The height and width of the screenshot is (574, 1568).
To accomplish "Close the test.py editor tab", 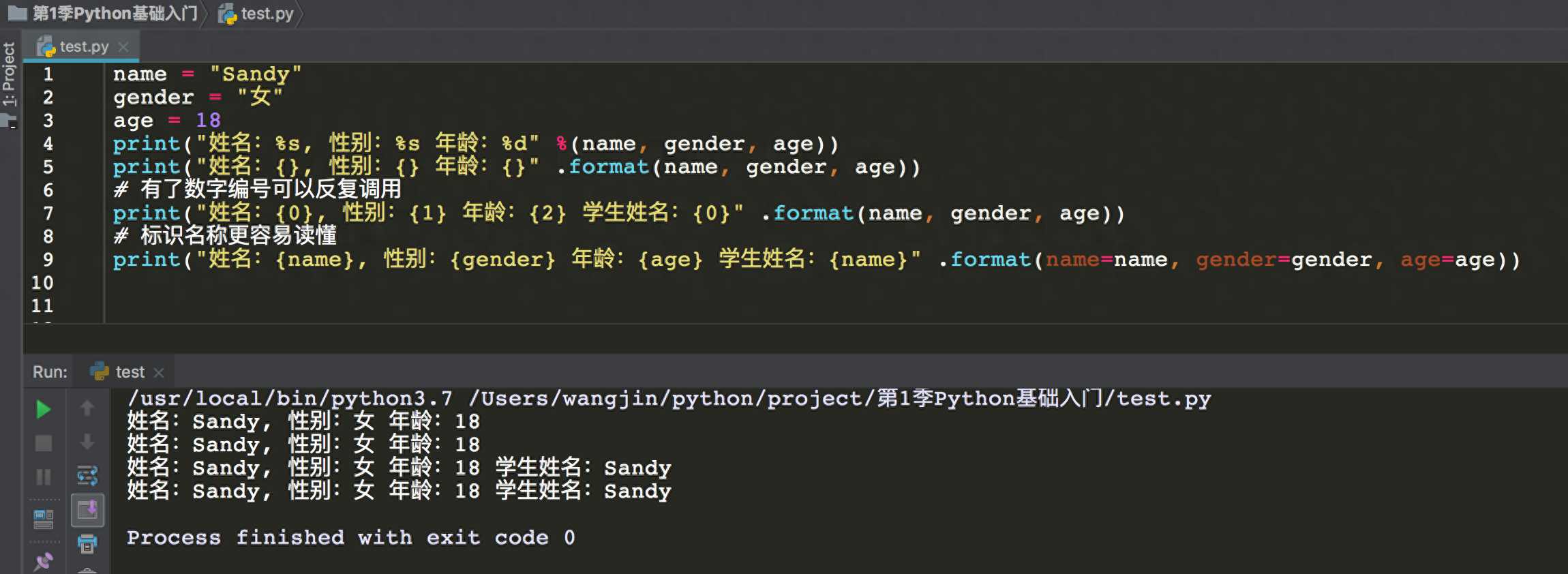I will 123,46.
